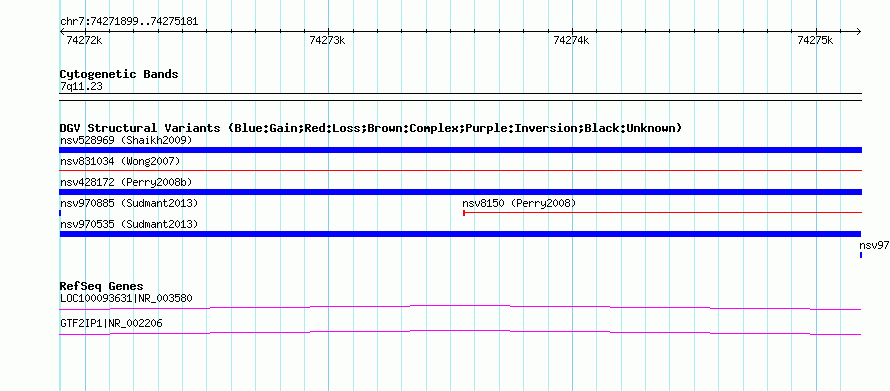Image resolution: width=890 pixels, height=391 pixels.
Task: Click the red loss line of nsv8150
Action: (662, 213)
